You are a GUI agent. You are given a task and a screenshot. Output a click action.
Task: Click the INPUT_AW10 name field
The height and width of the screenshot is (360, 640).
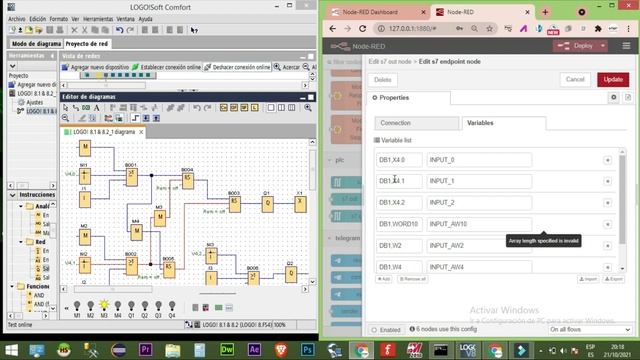tap(479, 224)
